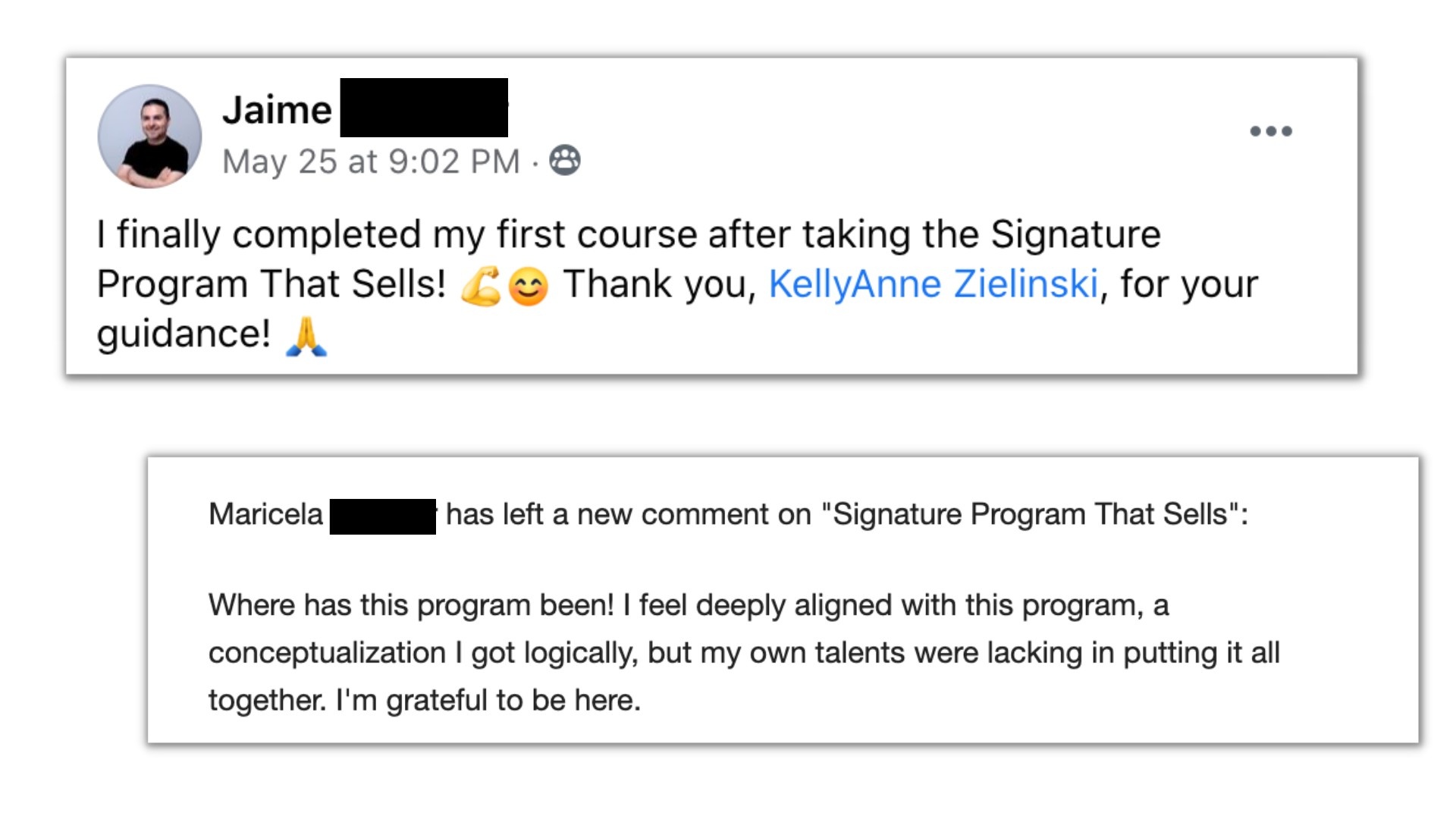
Task: Click the group privacy icon beside timestamp
Action: (x=565, y=161)
